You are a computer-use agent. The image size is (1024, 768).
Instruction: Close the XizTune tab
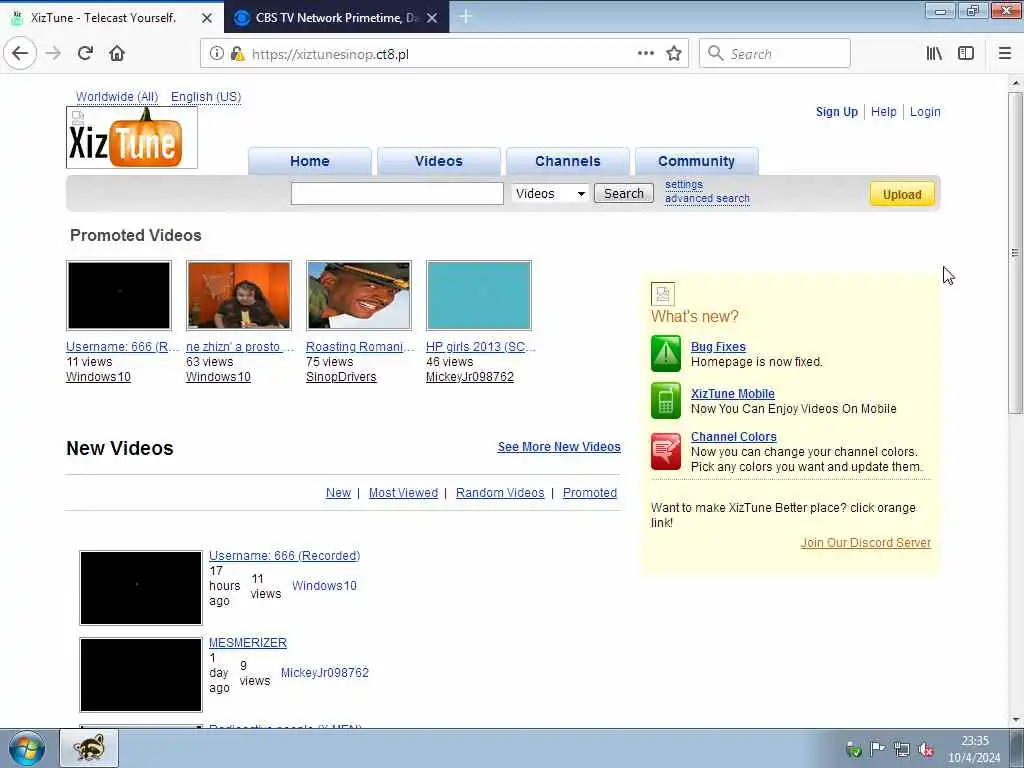207,18
